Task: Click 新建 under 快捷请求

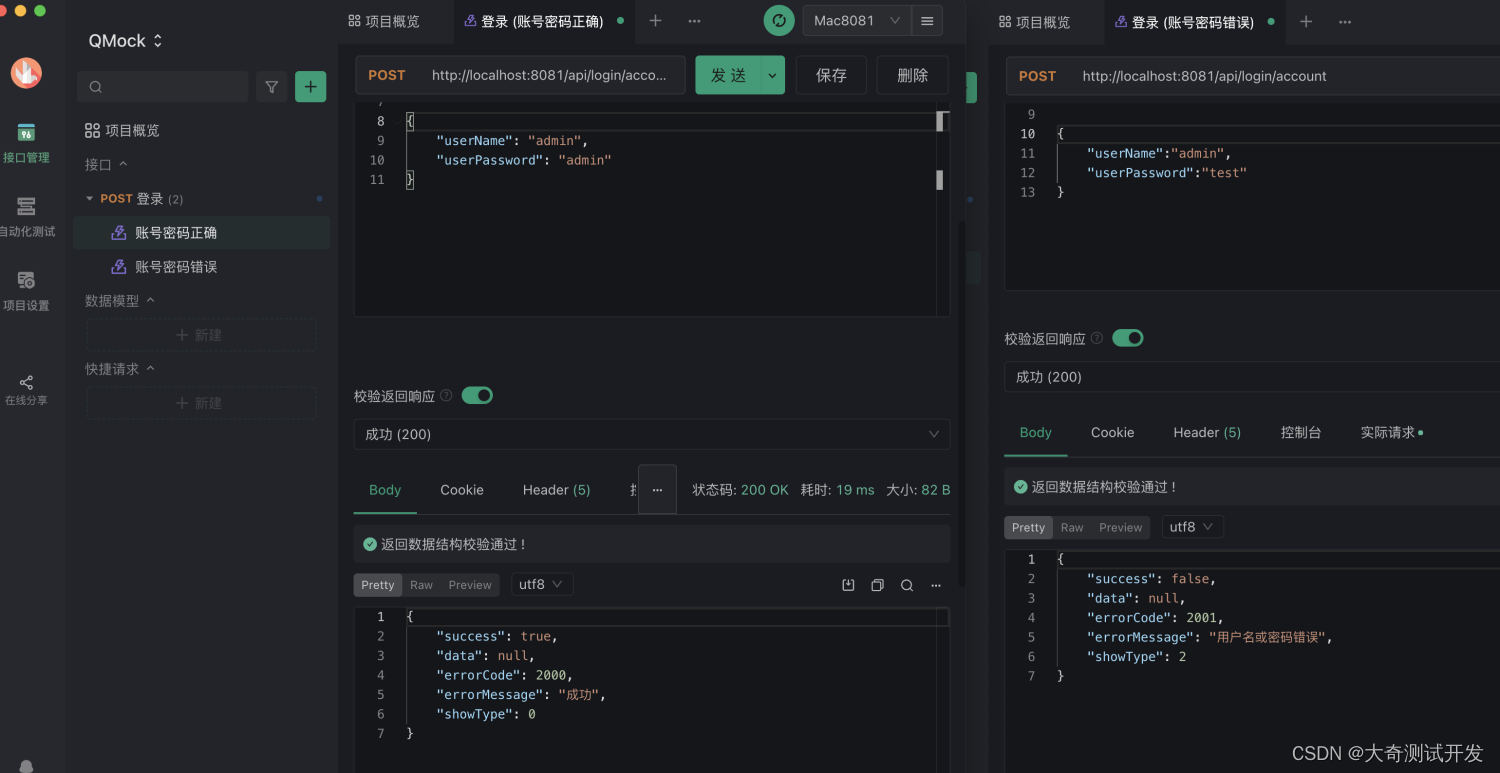Action: pos(201,403)
